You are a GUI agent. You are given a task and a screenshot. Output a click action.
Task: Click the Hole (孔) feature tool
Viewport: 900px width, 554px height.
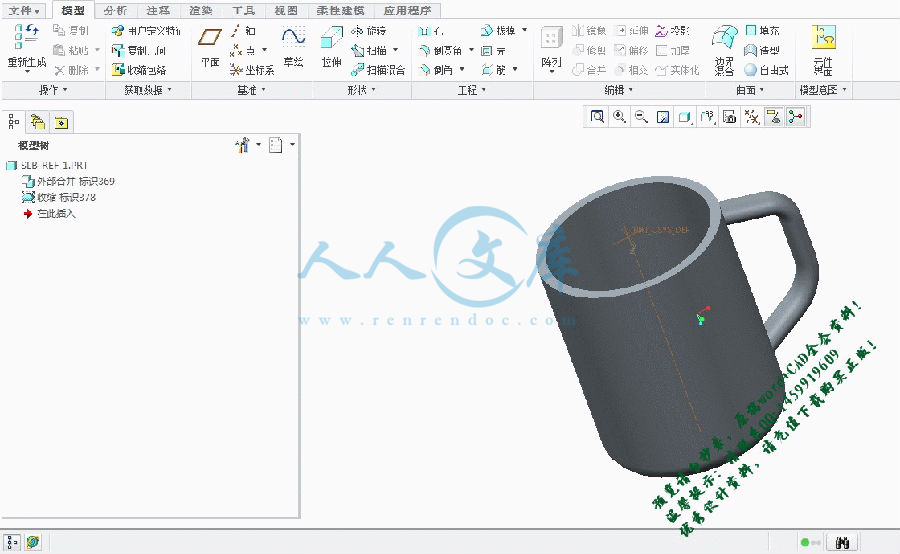click(x=431, y=30)
